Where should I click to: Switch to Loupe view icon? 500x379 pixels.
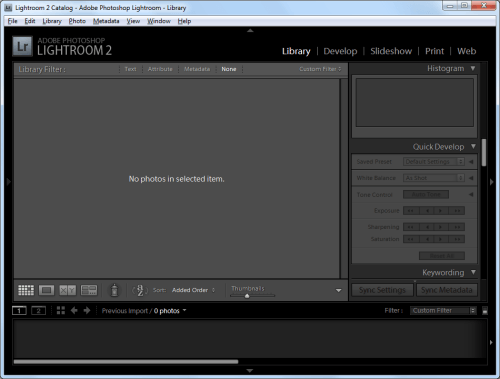click(x=46, y=290)
